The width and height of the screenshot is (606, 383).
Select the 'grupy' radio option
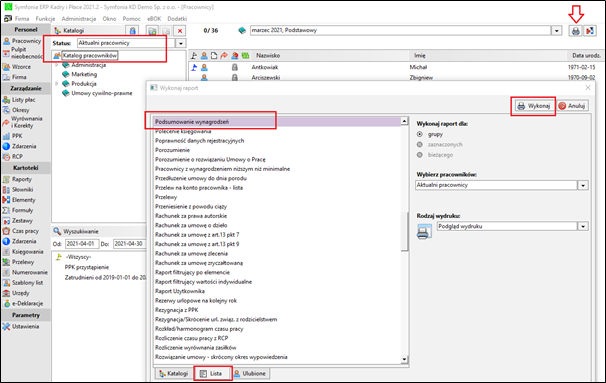[x=420, y=134]
